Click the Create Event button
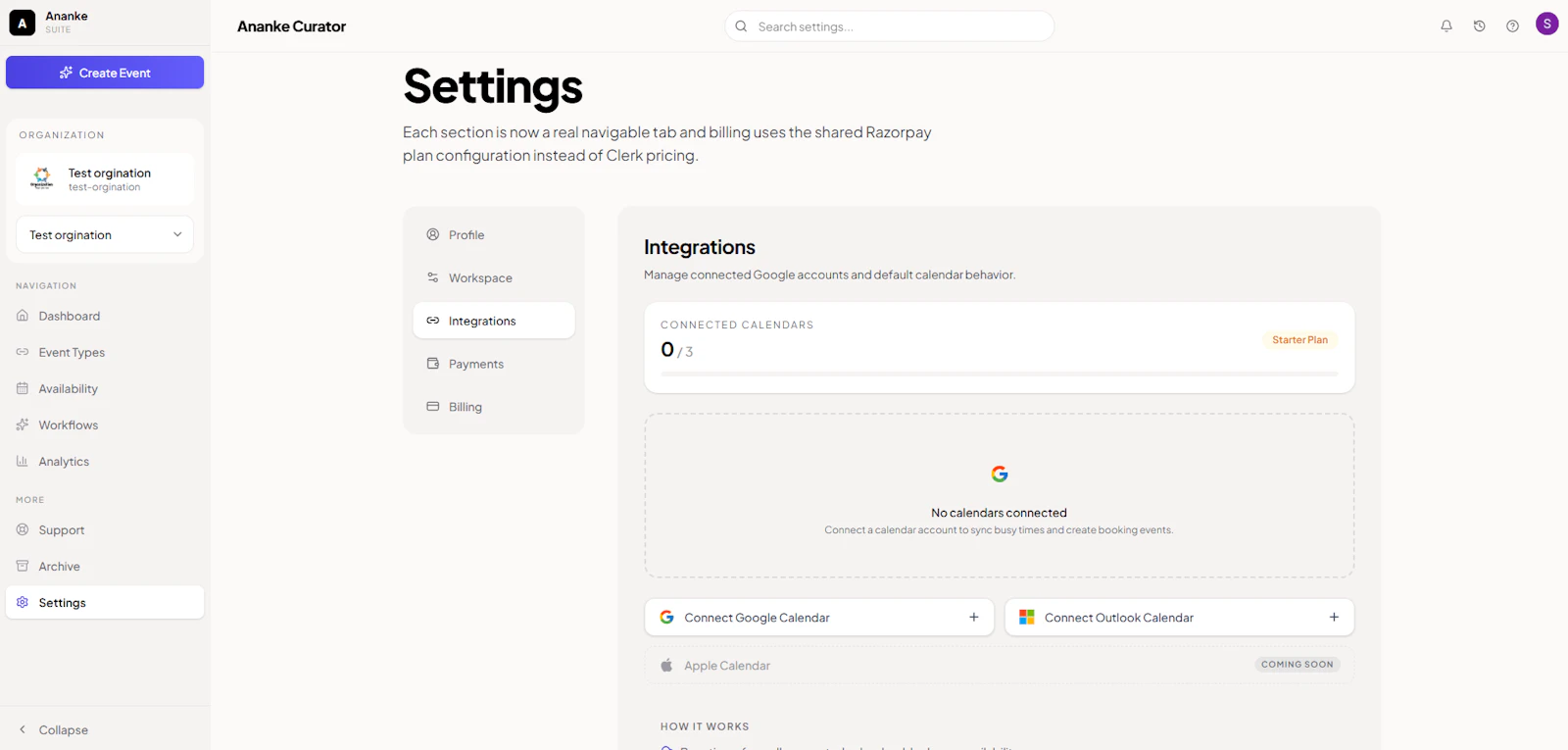Viewport: 1568px width, 750px height. point(105,73)
